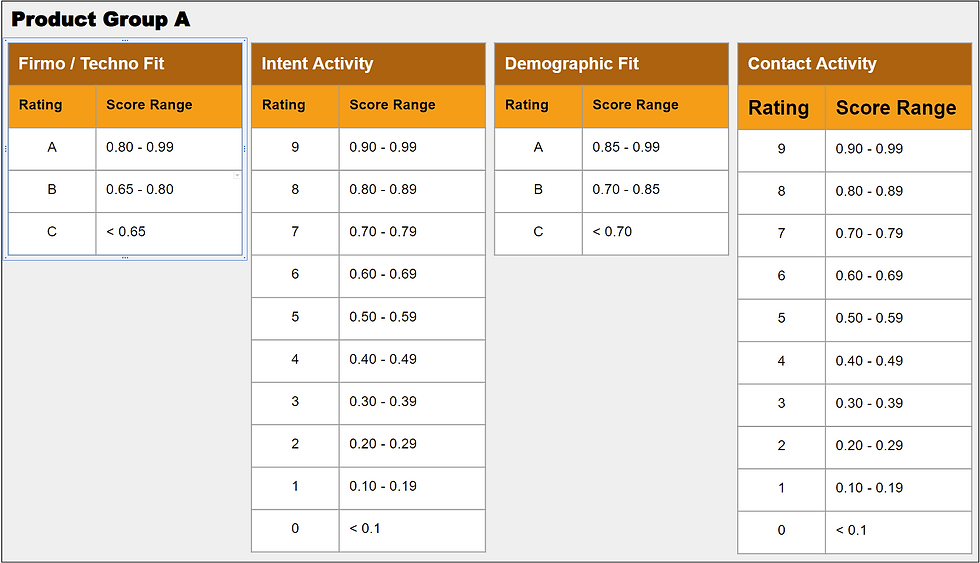Click rating 8 in Intent Activity table

click(296, 191)
